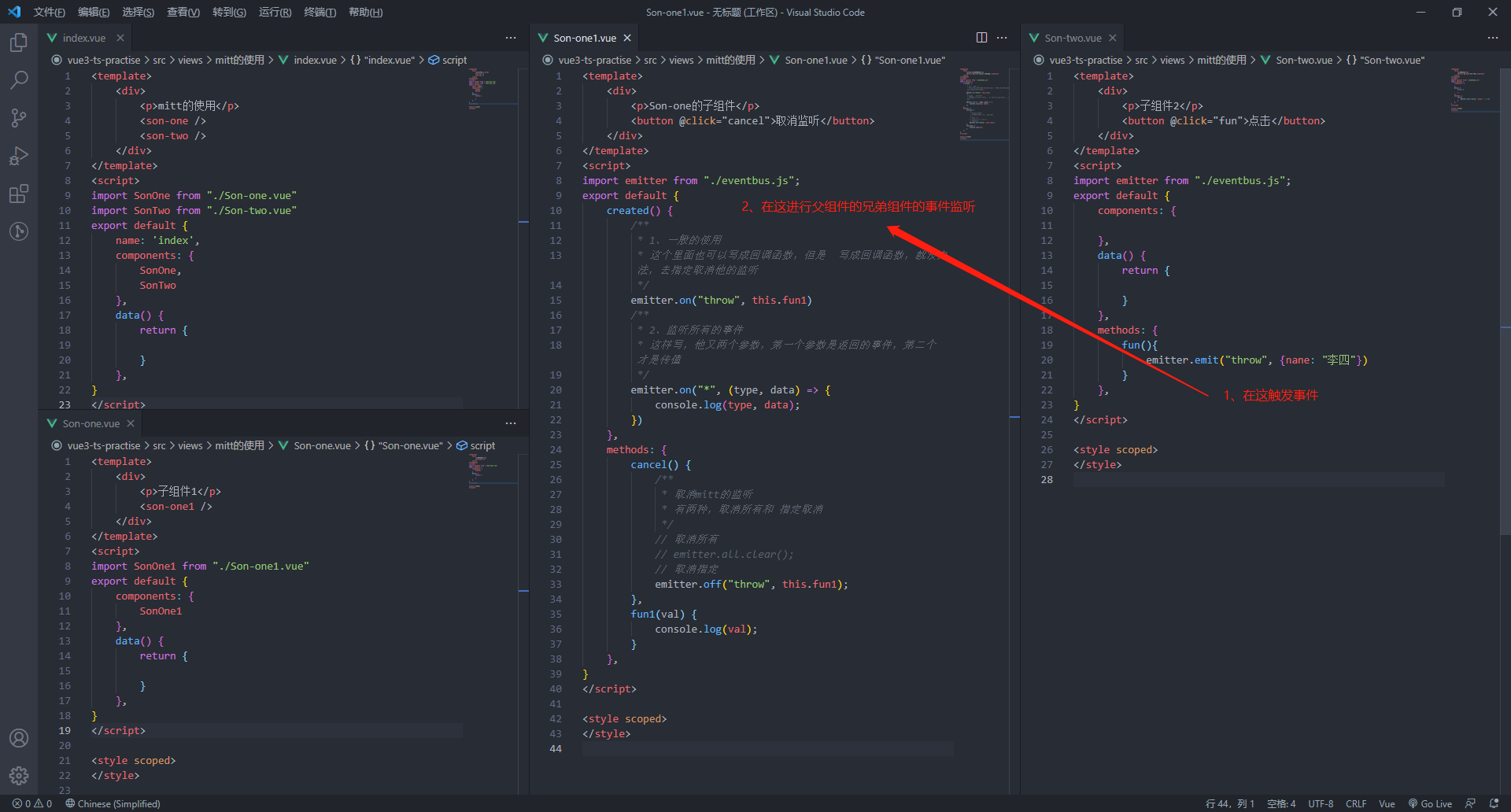1511x812 pixels.
Task: Open the Explorer view in activity bar
Action: pos(19,42)
